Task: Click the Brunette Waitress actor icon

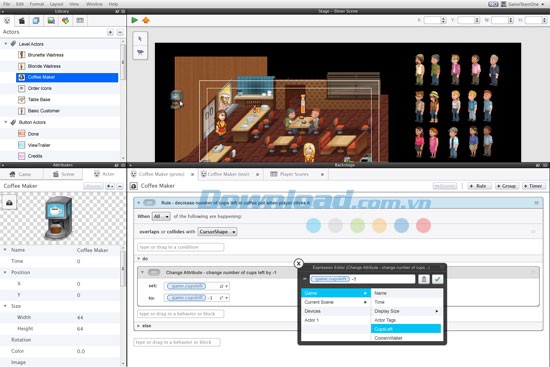Action: 22,55
